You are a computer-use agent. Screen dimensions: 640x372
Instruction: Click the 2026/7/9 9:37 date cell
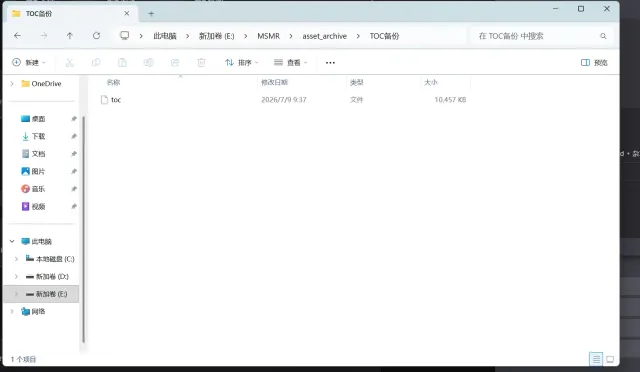(x=284, y=100)
